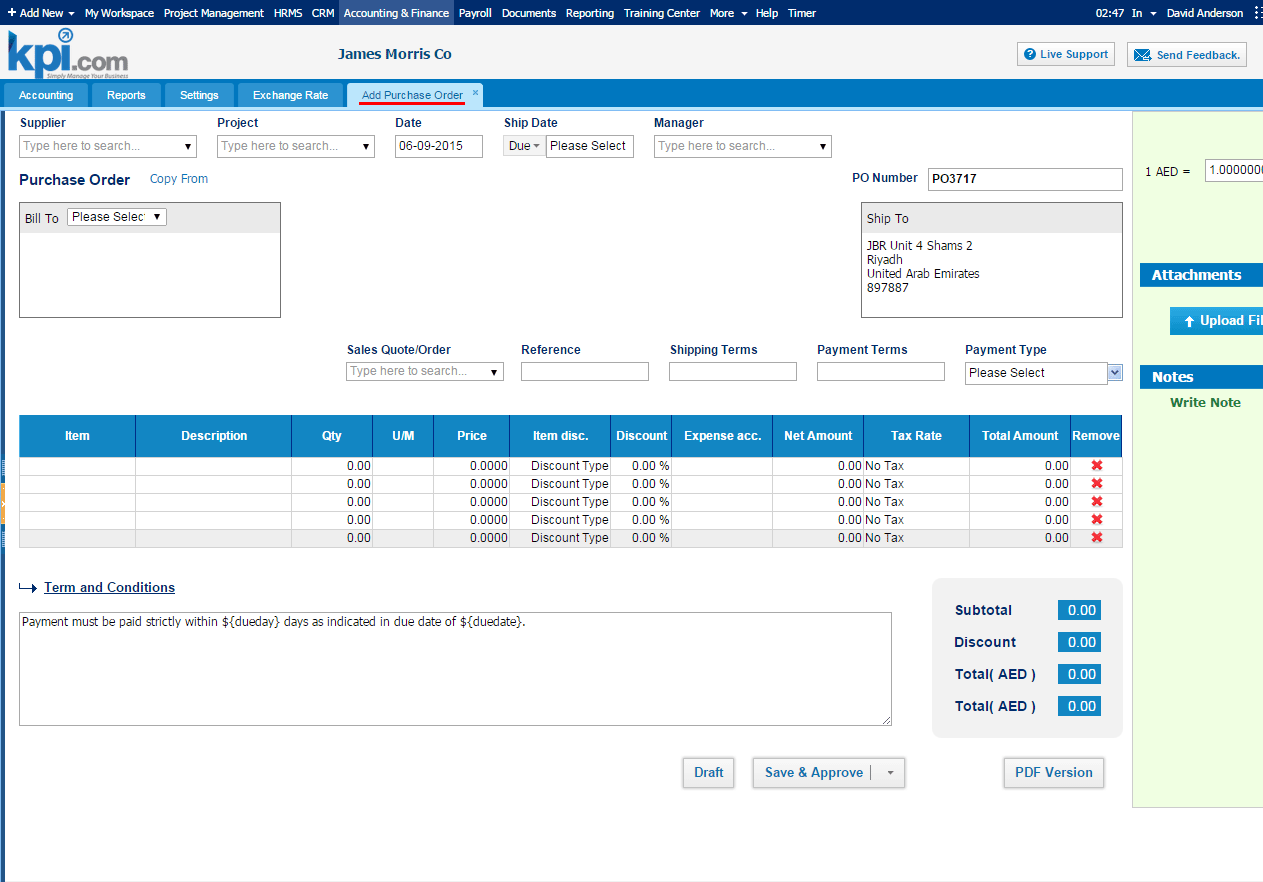Image resolution: width=1263 pixels, height=882 pixels.
Task: Upload a file attachment
Action: 1216,321
